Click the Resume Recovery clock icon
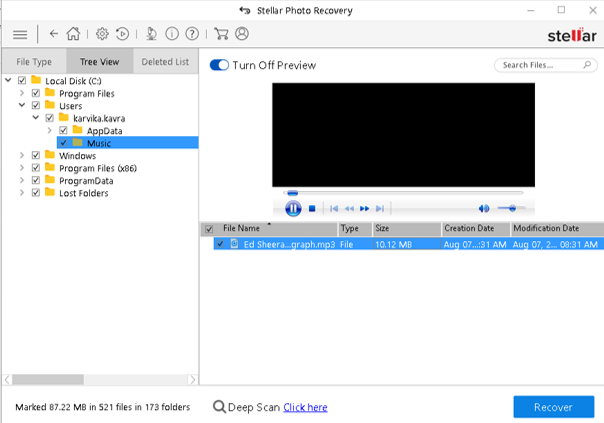 point(122,34)
